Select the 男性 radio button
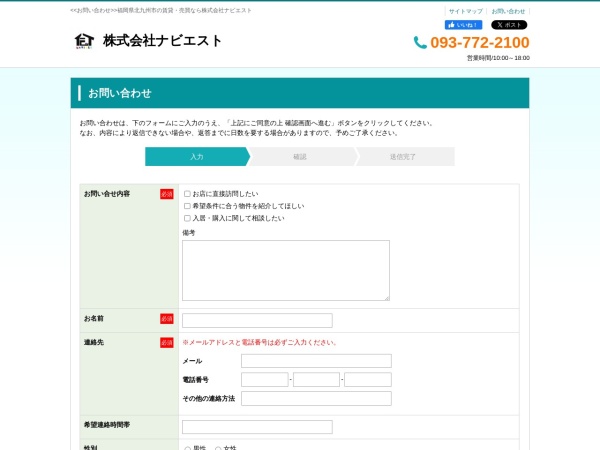This screenshot has width=600, height=450. click(x=188, y=448)
